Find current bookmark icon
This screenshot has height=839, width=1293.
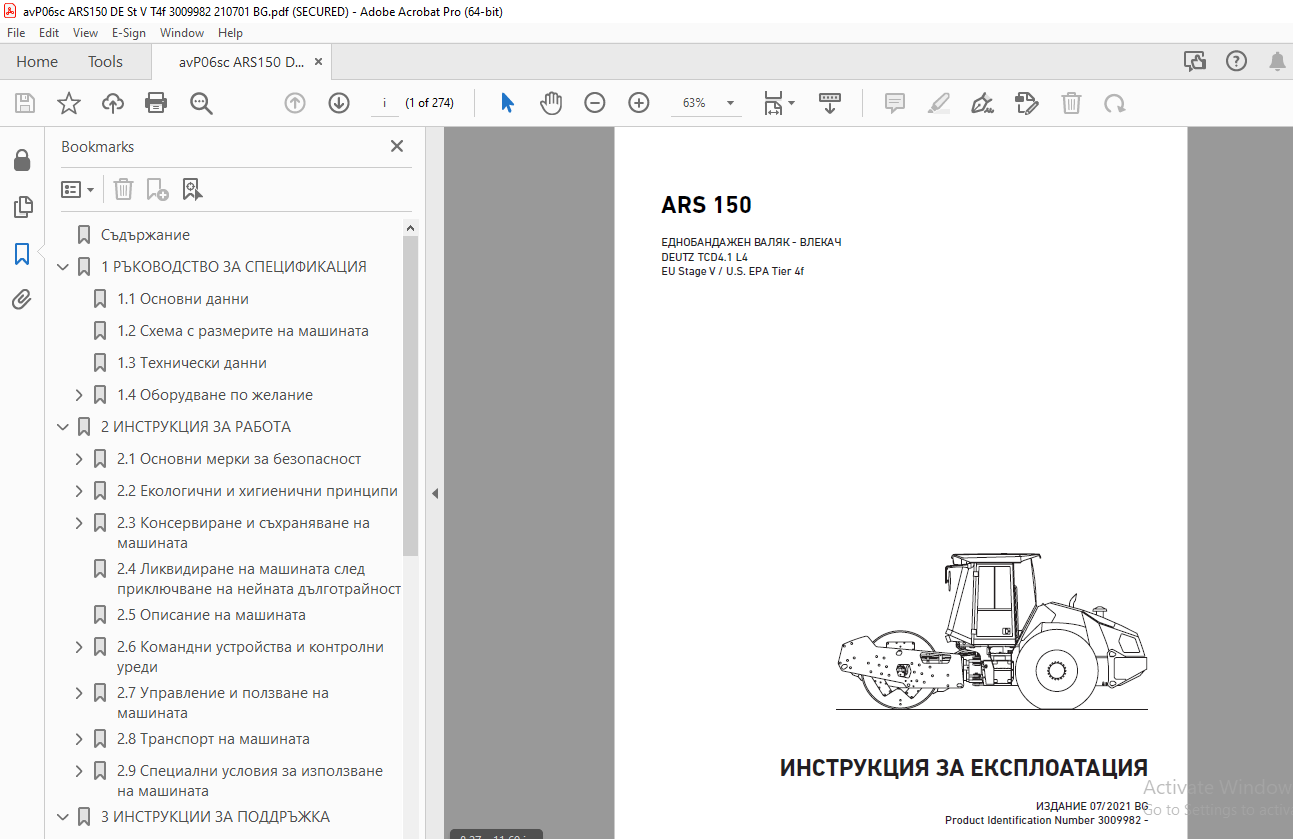191,189
